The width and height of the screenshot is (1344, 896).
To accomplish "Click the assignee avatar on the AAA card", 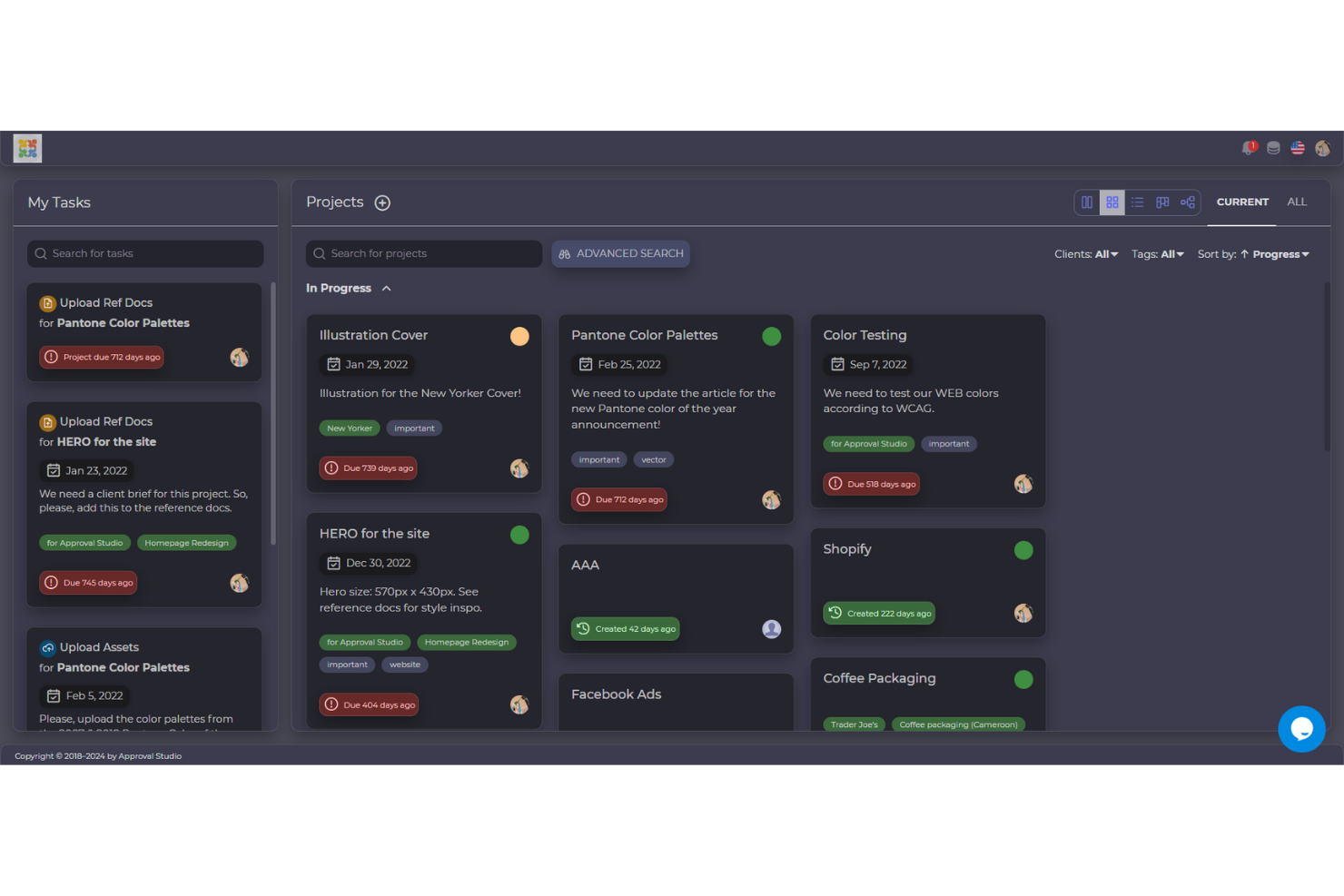I will [772, 629].
